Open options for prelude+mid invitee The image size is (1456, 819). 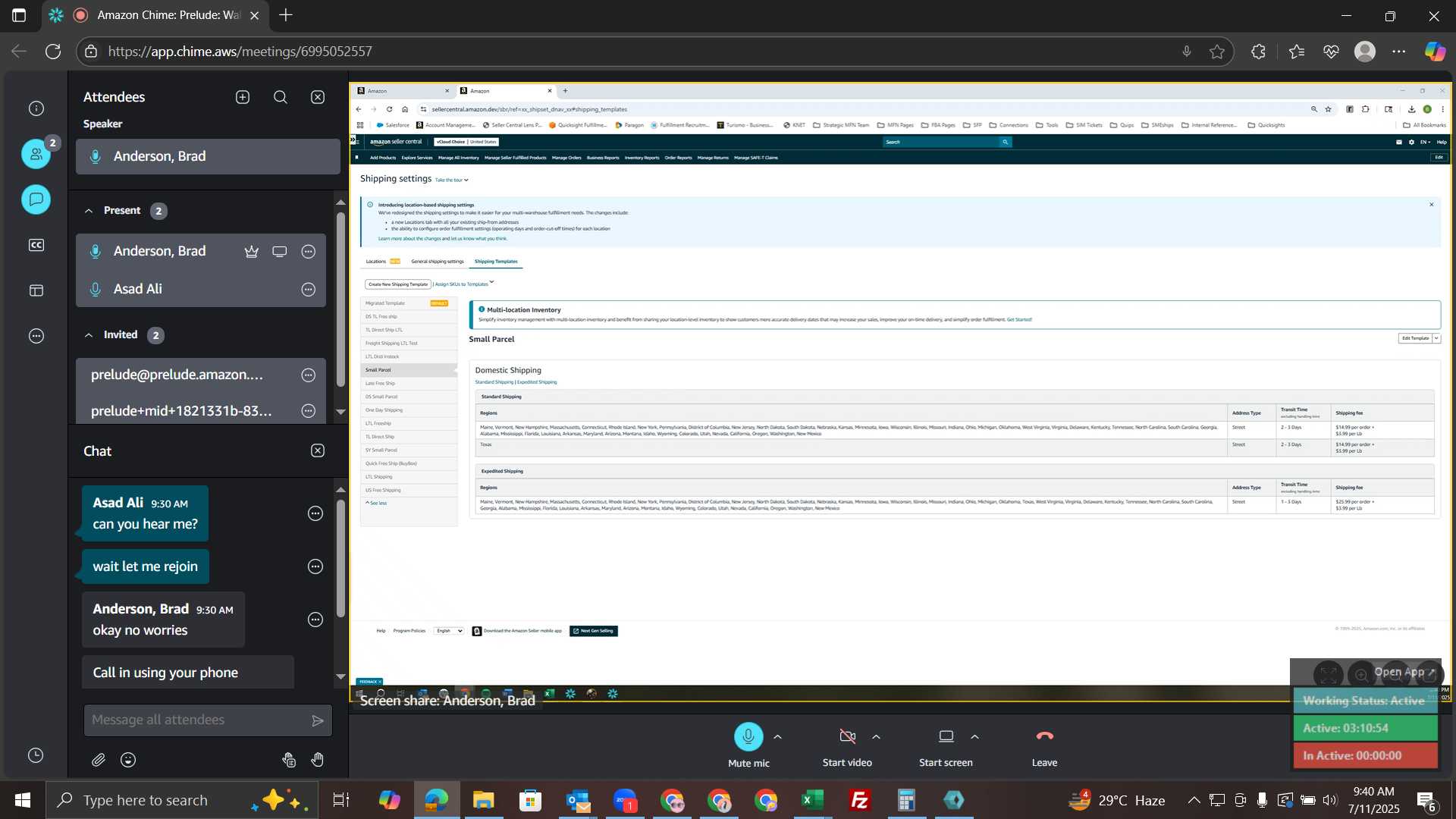click(x=309, y=411)
